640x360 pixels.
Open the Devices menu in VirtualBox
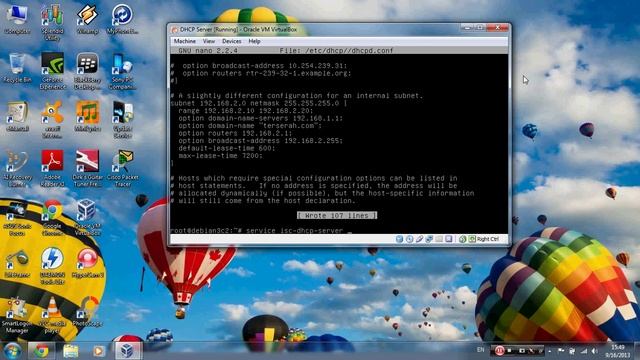tap(231, 41)
